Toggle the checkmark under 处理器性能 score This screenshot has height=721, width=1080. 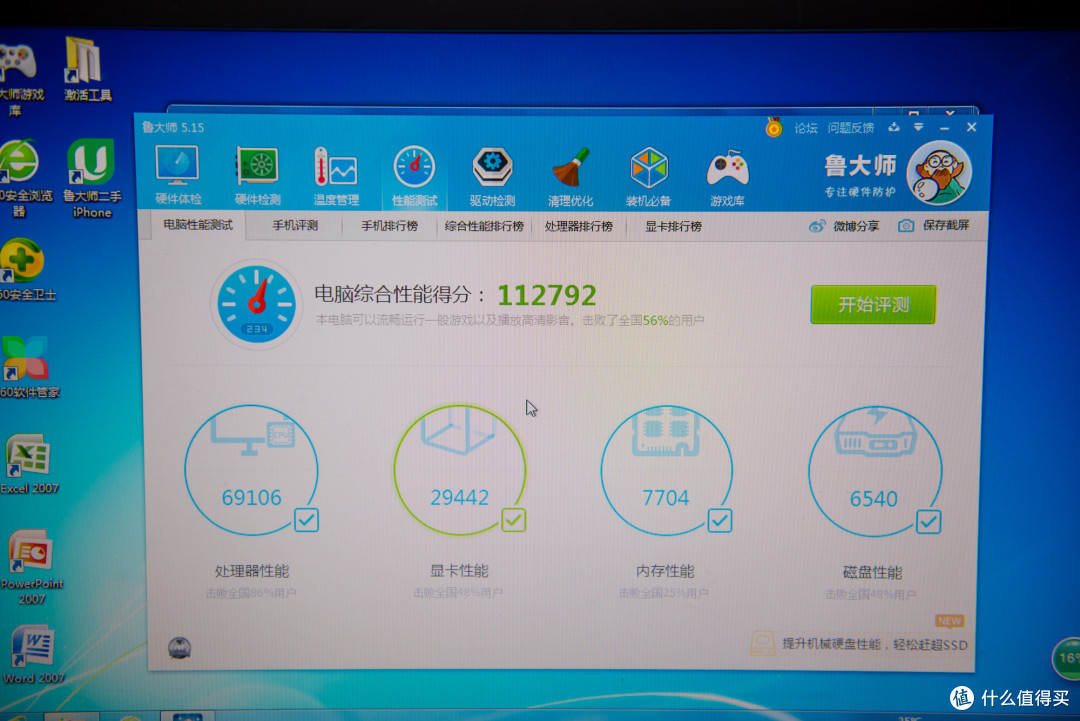(305, 521)
